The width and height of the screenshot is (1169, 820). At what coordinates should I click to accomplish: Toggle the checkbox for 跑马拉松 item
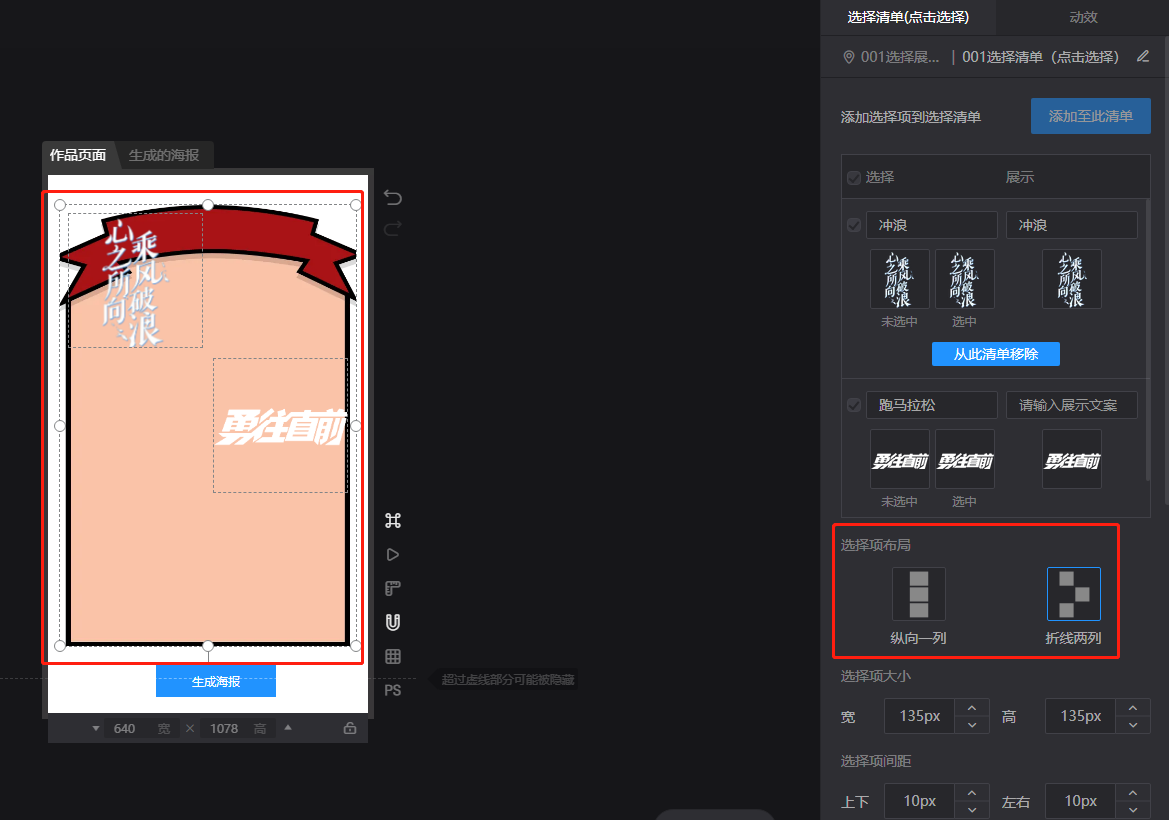pyautogui.click(x=854, y=405)
